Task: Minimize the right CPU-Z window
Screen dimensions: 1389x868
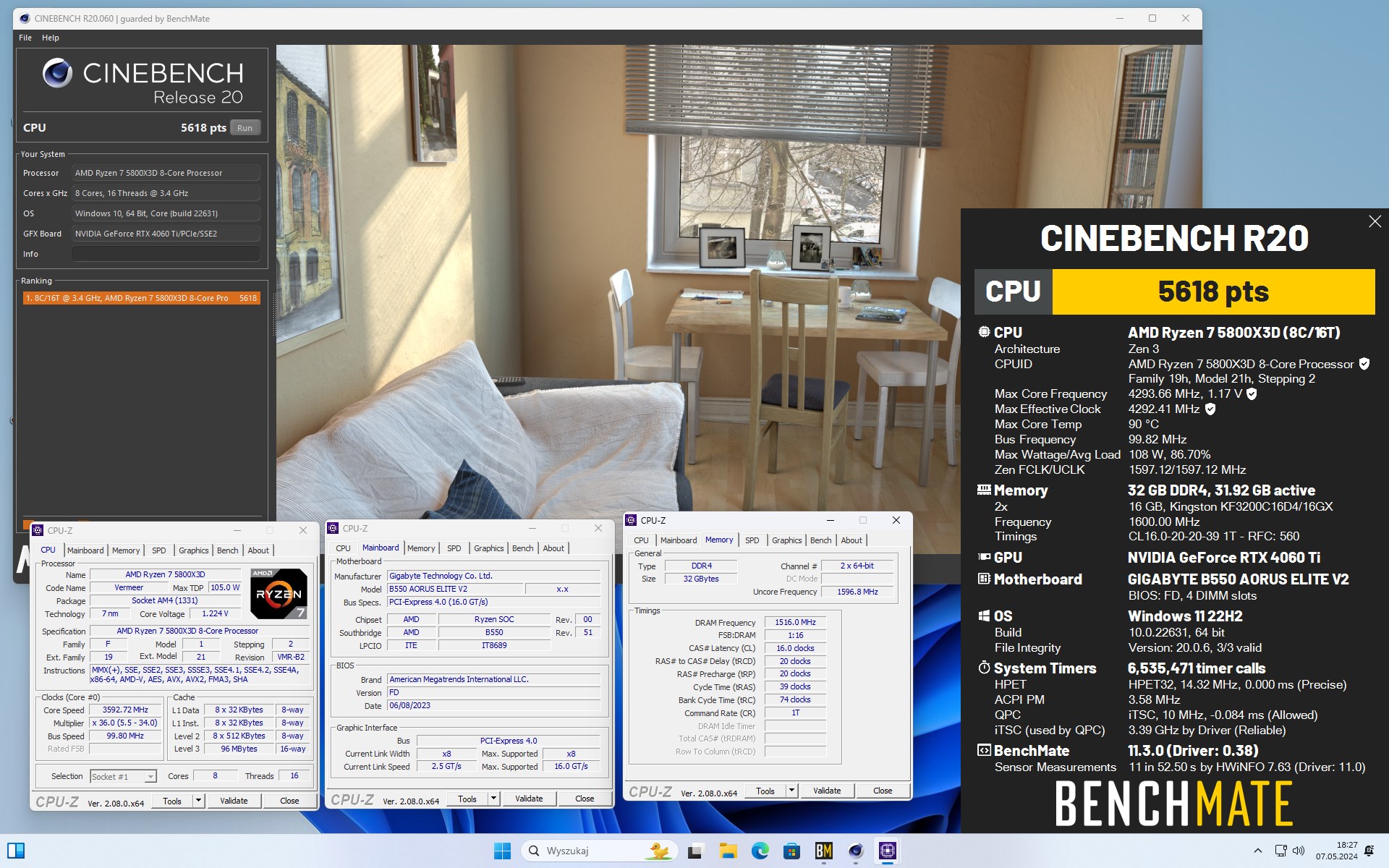Action: point(831,520)
